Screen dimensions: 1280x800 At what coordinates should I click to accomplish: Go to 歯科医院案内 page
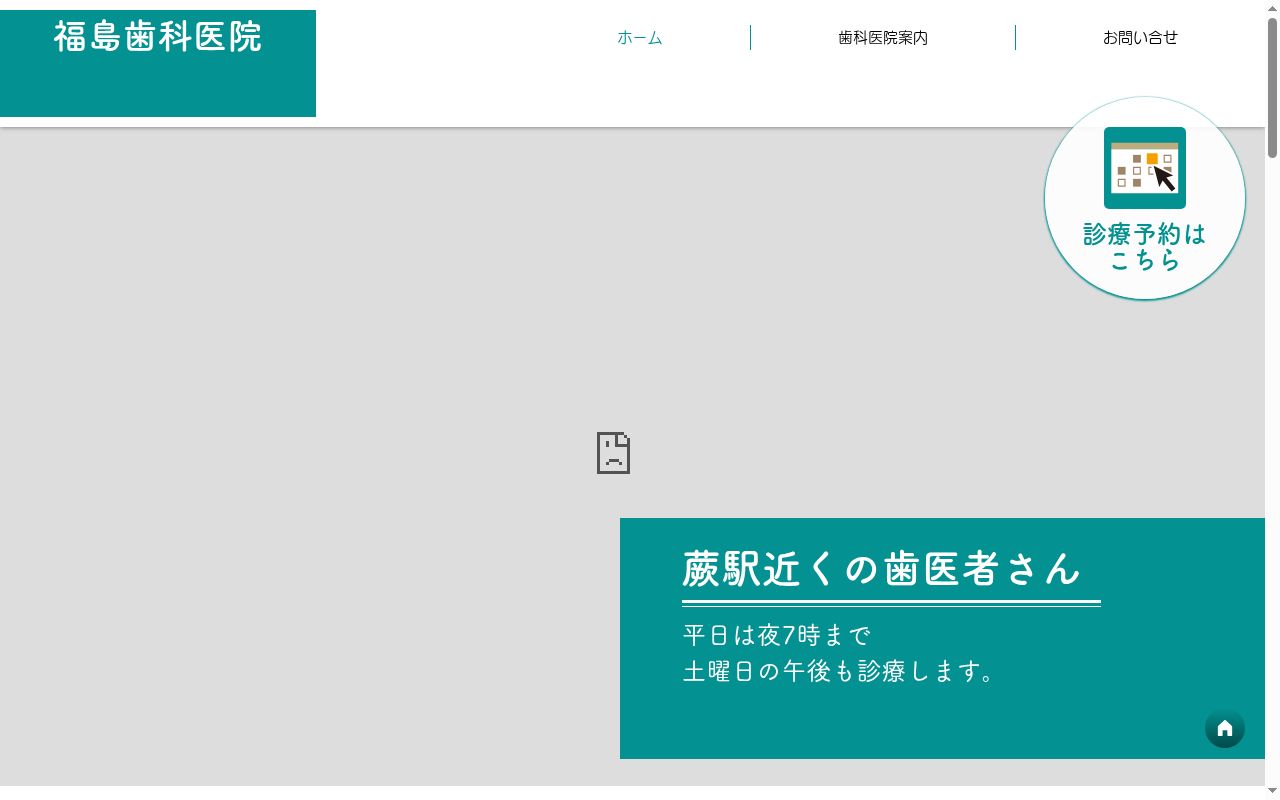(883, 38)
